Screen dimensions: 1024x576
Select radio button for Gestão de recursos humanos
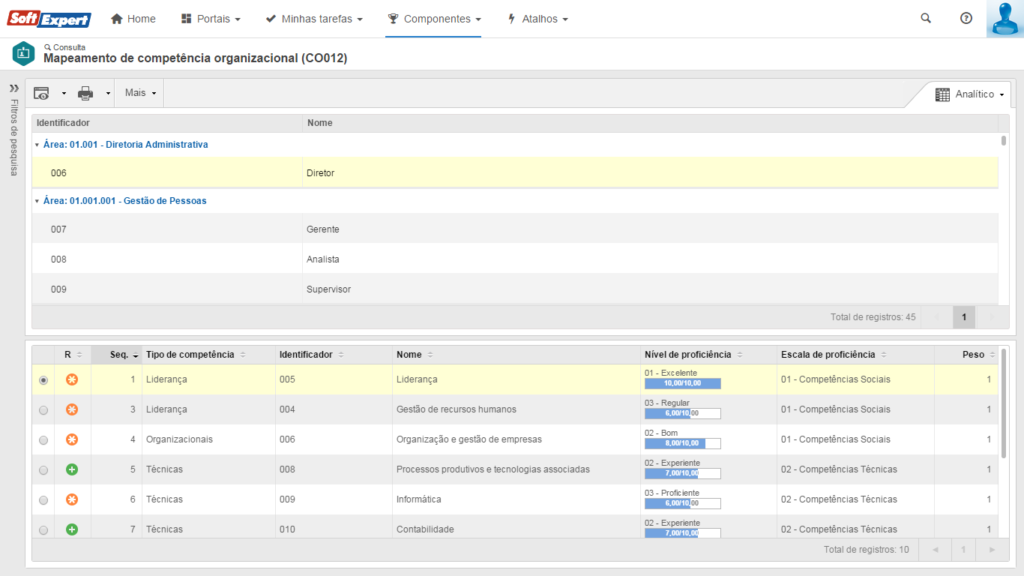(43, 410)
